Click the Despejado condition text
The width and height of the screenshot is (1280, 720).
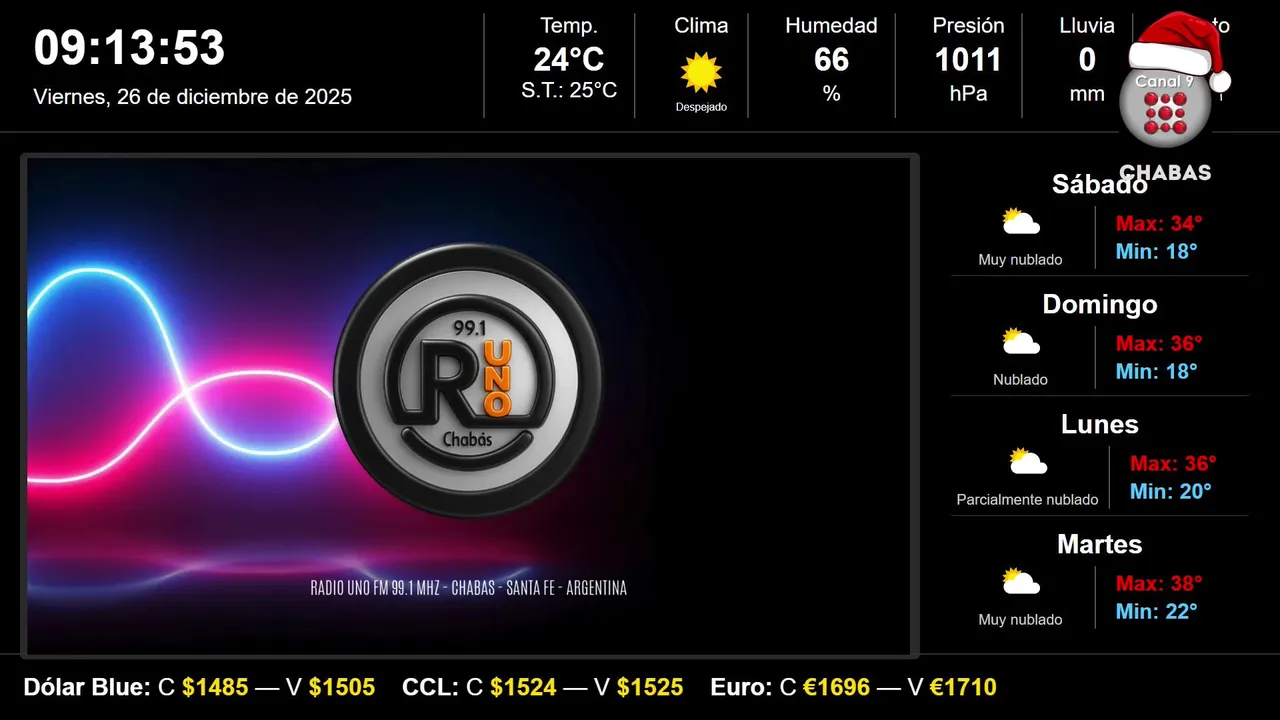pos(701,107)
